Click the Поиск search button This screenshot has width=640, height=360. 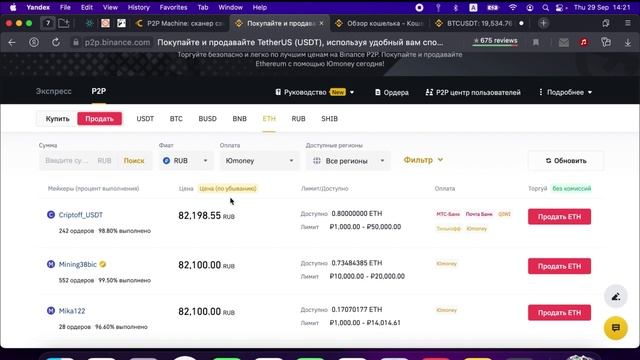(134, 161)
